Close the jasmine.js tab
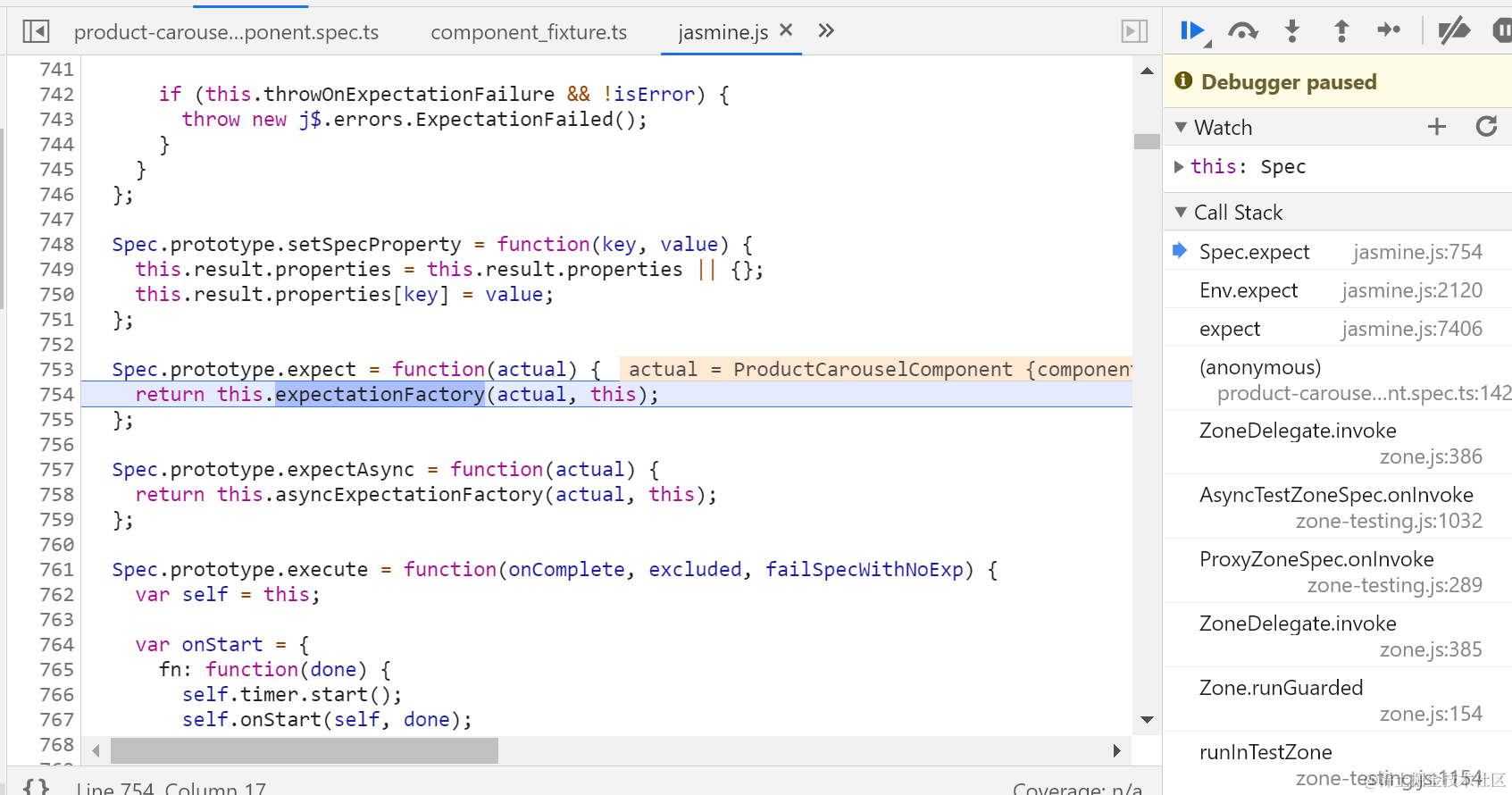This screenshot has height=795, width=1512. click(786, 30)
